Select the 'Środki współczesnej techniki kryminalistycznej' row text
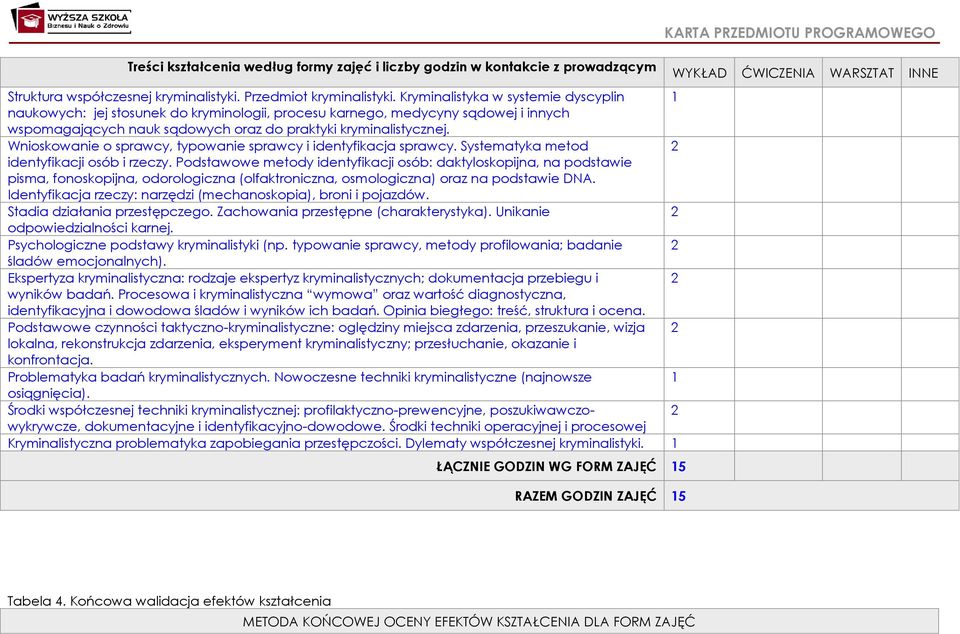This screenshot has width=960, height=634. click(x=327, y=418)
